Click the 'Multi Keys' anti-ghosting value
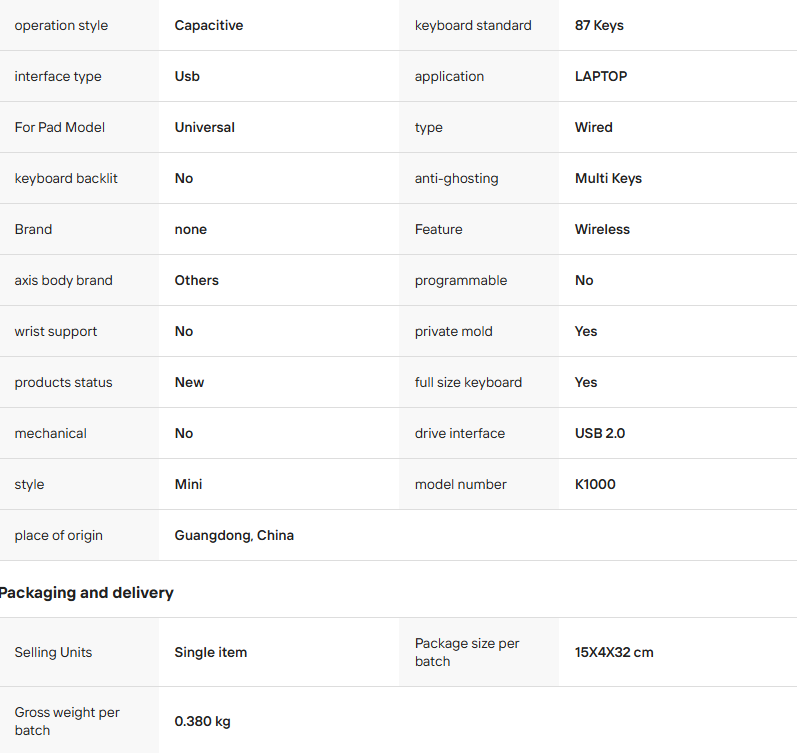This screenshot has height=753, width=797. click(x=608, y=178)
